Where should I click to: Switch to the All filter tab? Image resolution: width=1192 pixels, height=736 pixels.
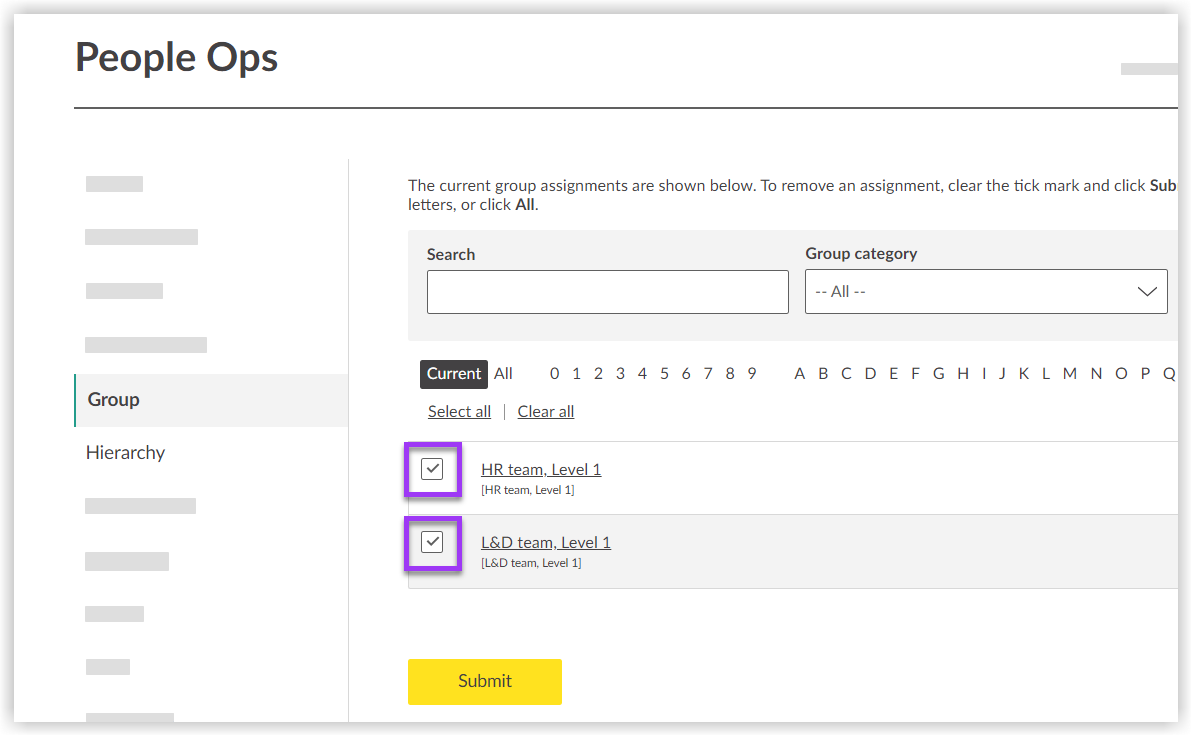tap(503, 373)
